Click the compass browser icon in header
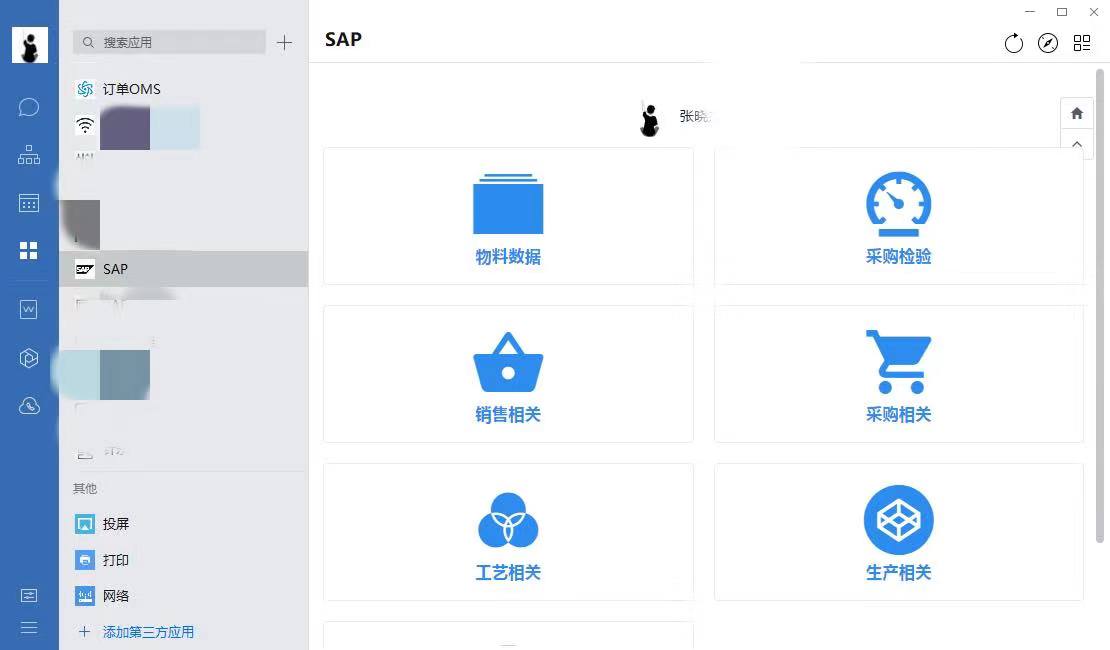Screen dimensions: 1110x650 [1047, 43]
